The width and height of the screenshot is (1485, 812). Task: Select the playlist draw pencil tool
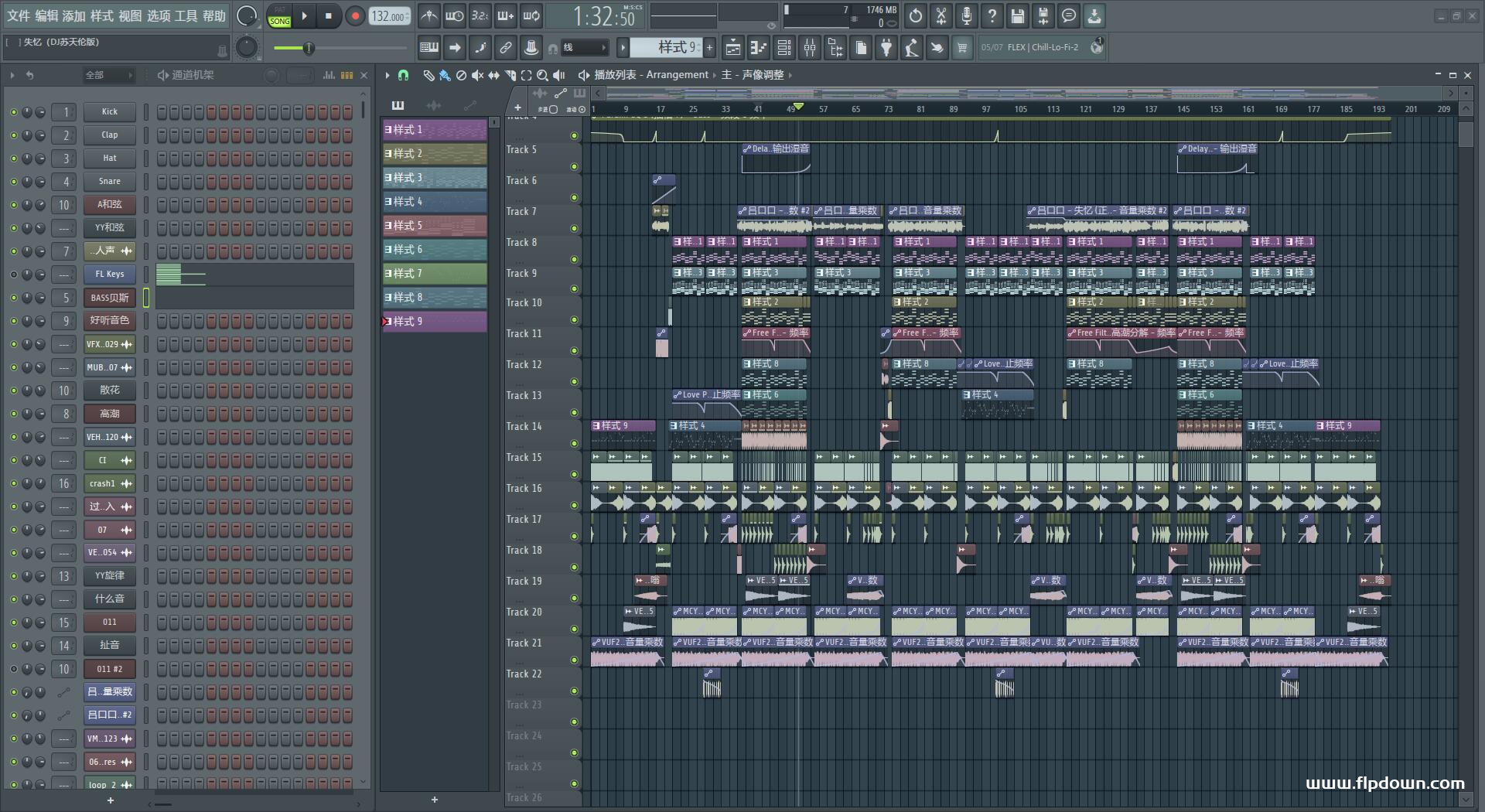[x=428, y=75]
